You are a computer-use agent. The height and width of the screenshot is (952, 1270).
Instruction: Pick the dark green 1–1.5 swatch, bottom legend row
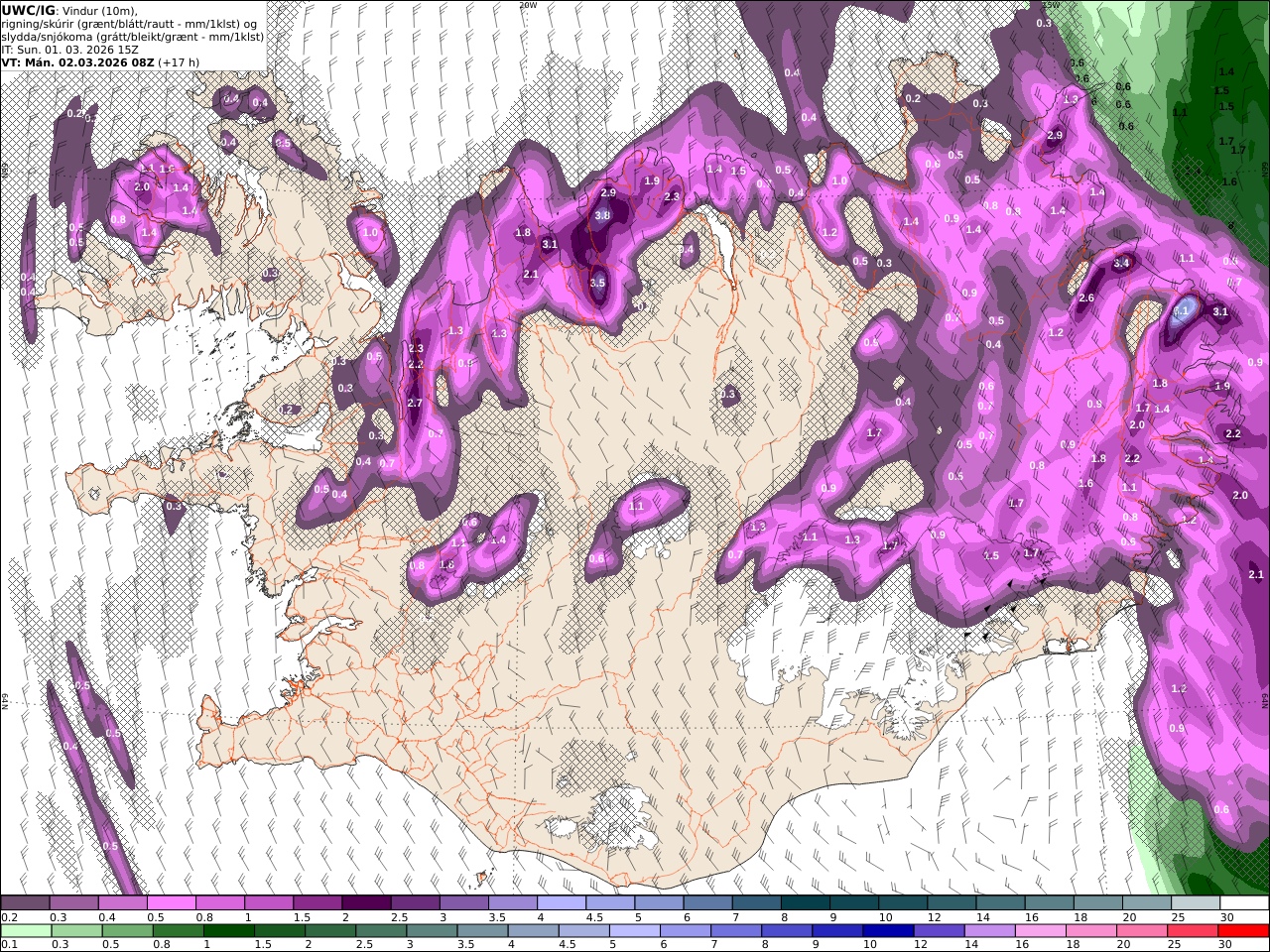228,931
